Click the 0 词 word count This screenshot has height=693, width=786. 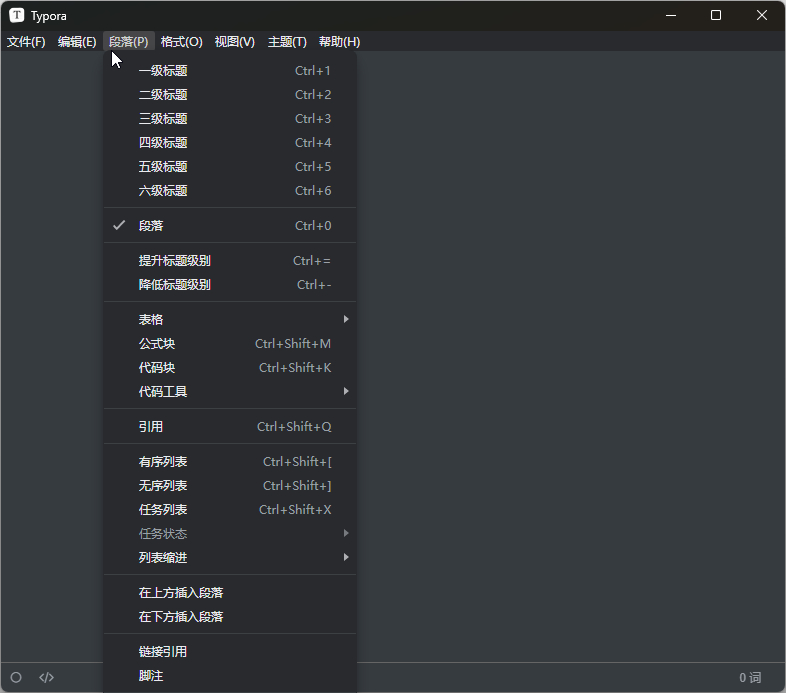(x=750, y=678)
